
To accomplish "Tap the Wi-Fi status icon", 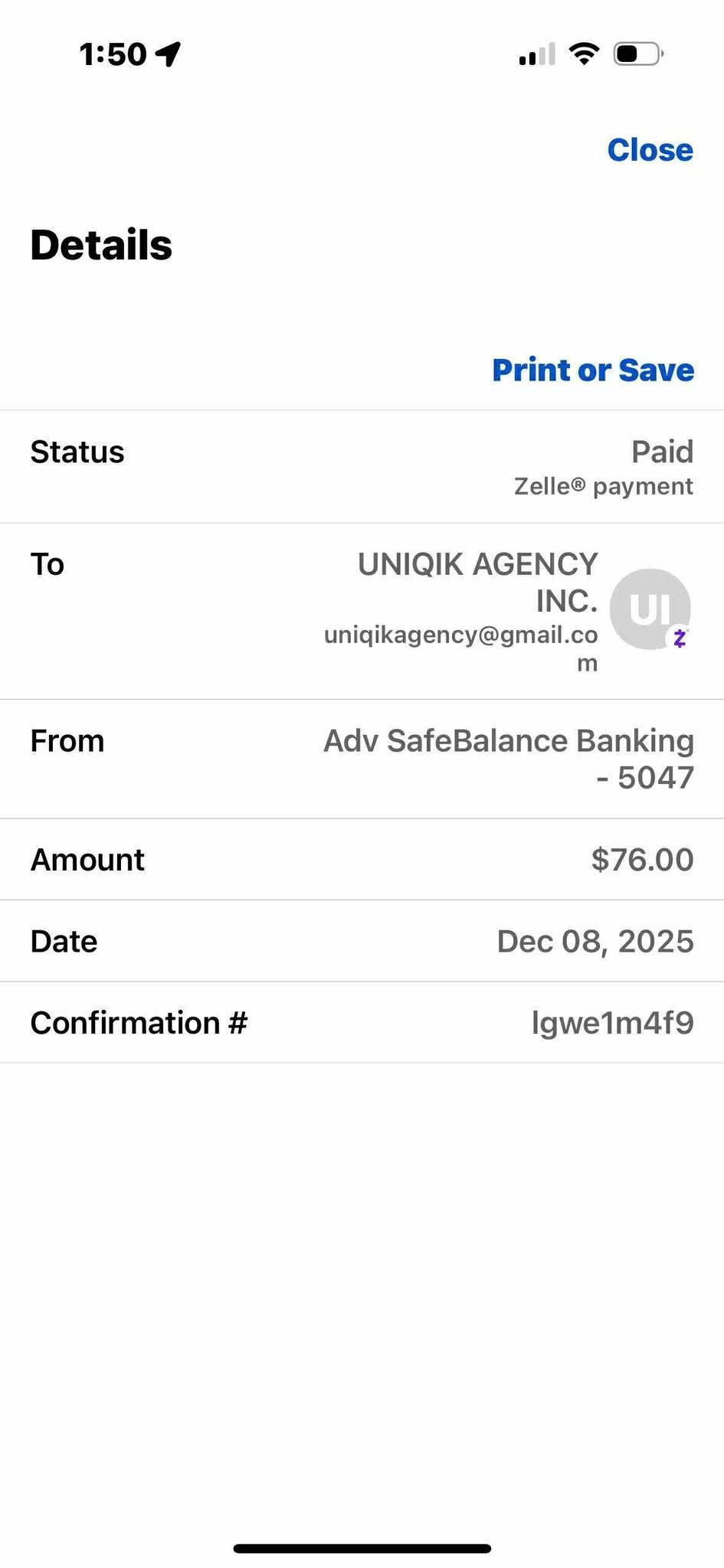I will click(584, 54).
